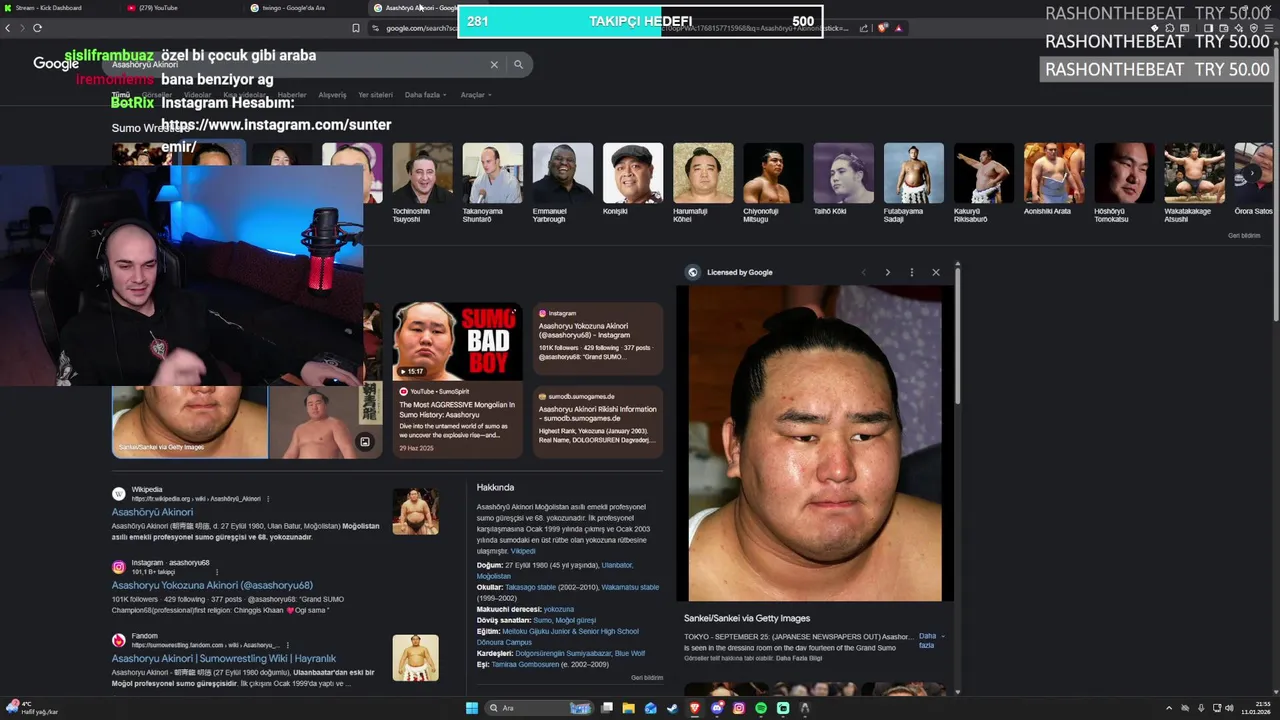1280x720 pixels.
Task: Select the Yer siteleri search filter
Action: tap(375, 95)
